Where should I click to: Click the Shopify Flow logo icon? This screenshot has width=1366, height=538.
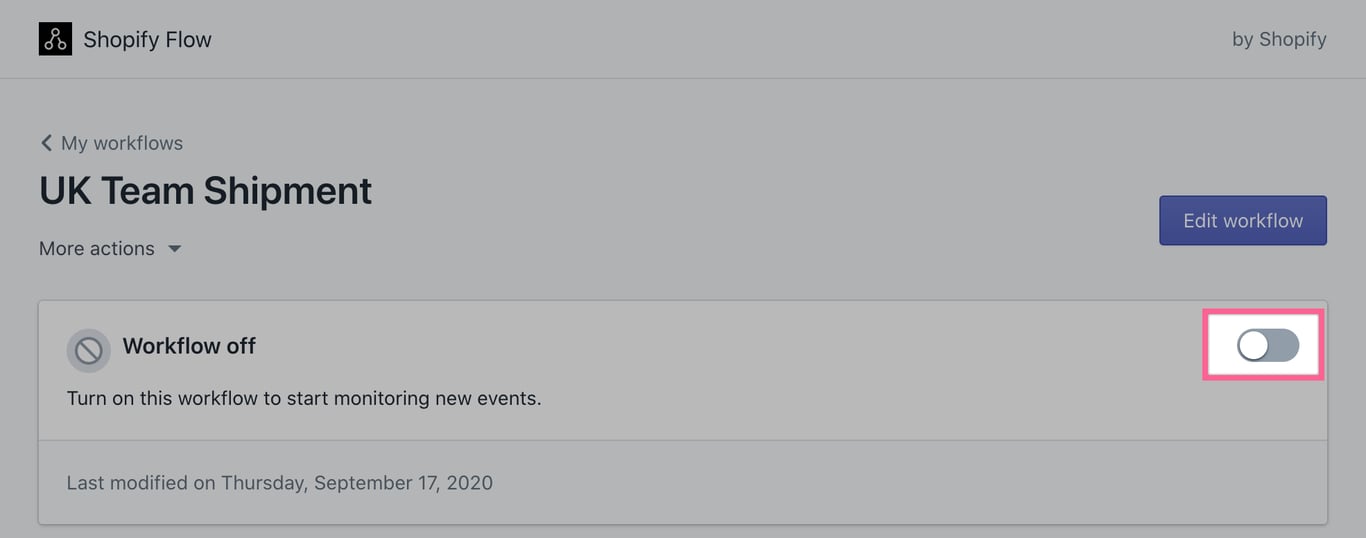55,39
